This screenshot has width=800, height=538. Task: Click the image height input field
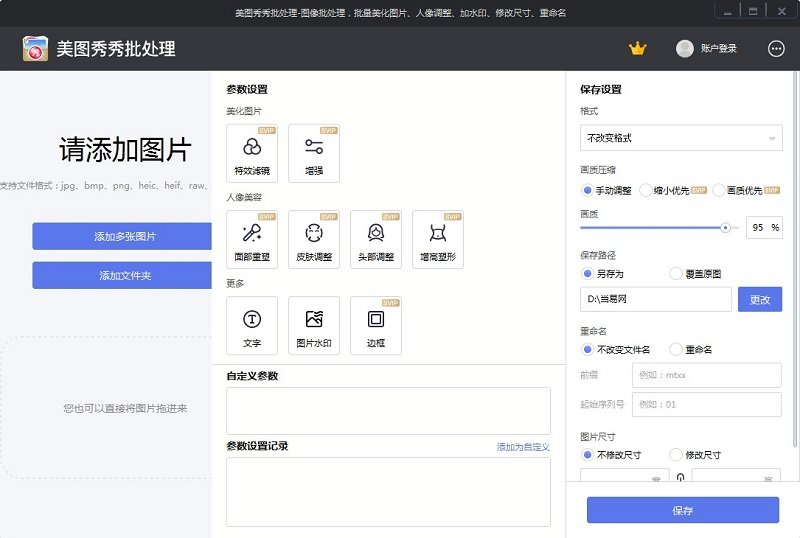click(736, 475)
